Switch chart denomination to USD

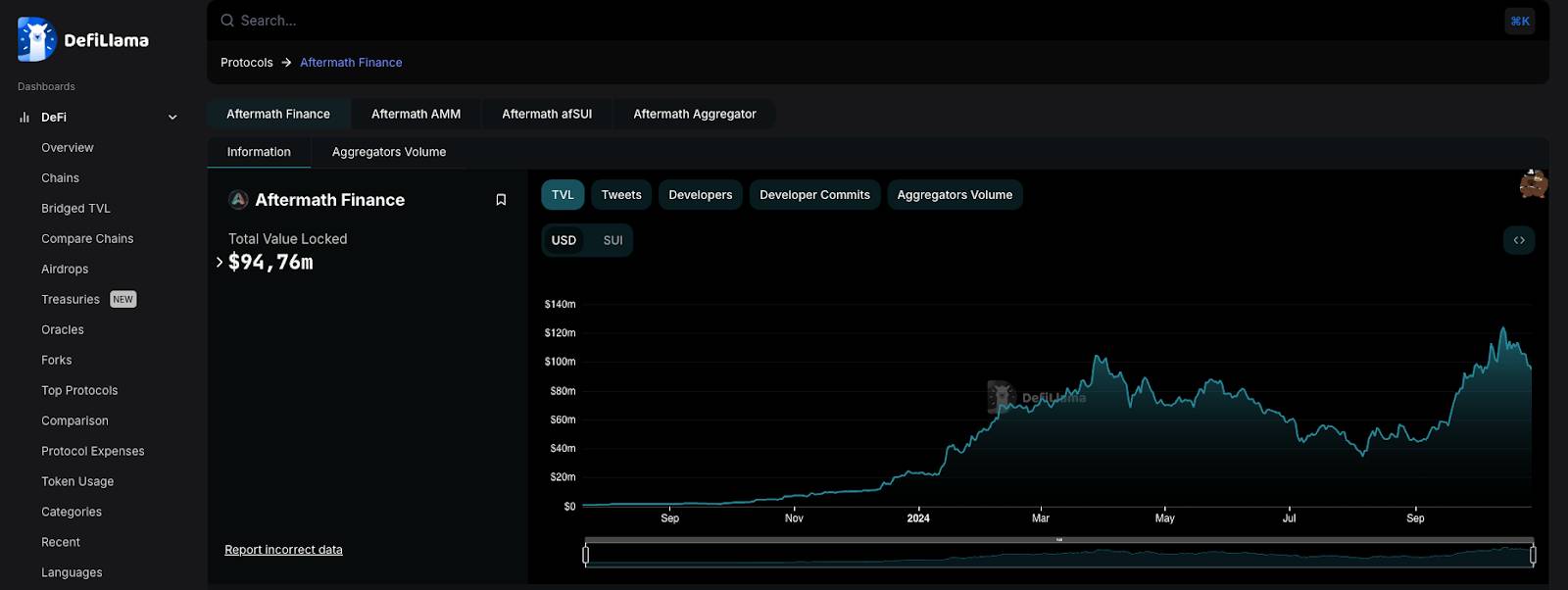563,240
